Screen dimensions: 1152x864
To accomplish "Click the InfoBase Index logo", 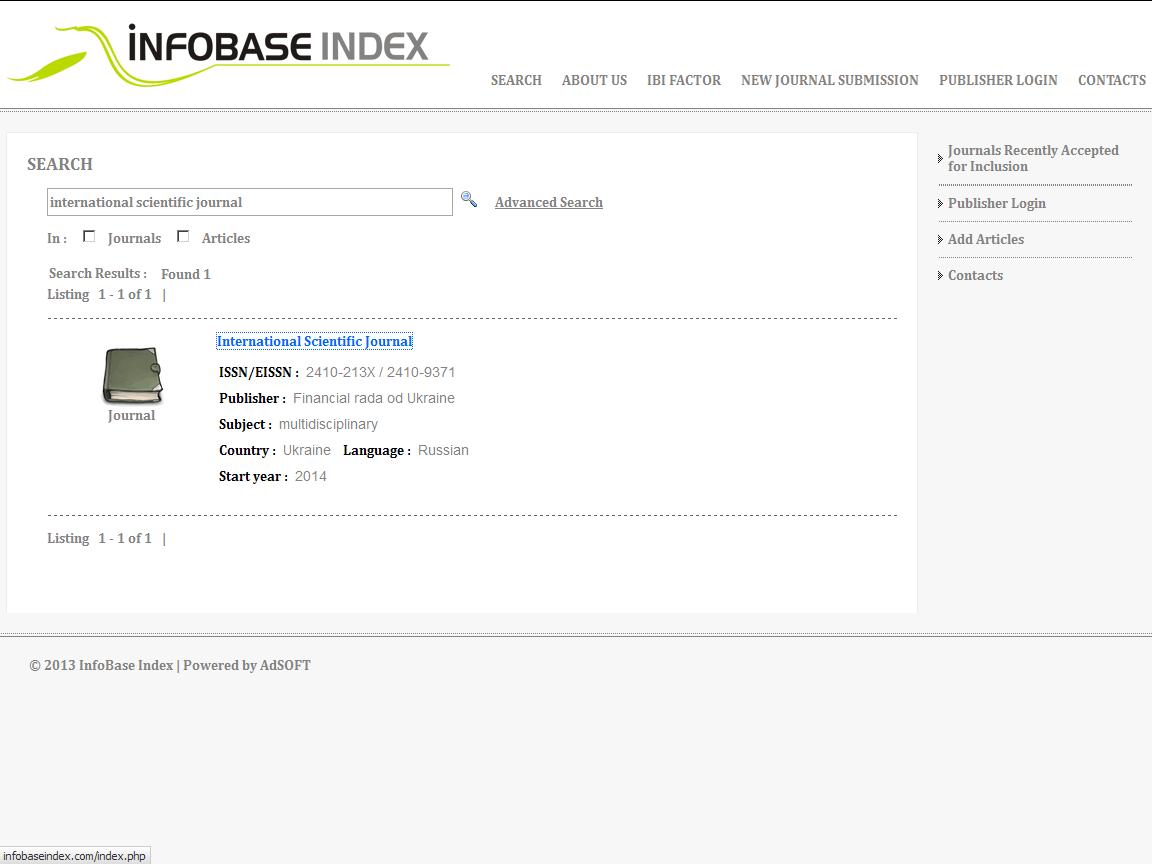I will [230, 53].
